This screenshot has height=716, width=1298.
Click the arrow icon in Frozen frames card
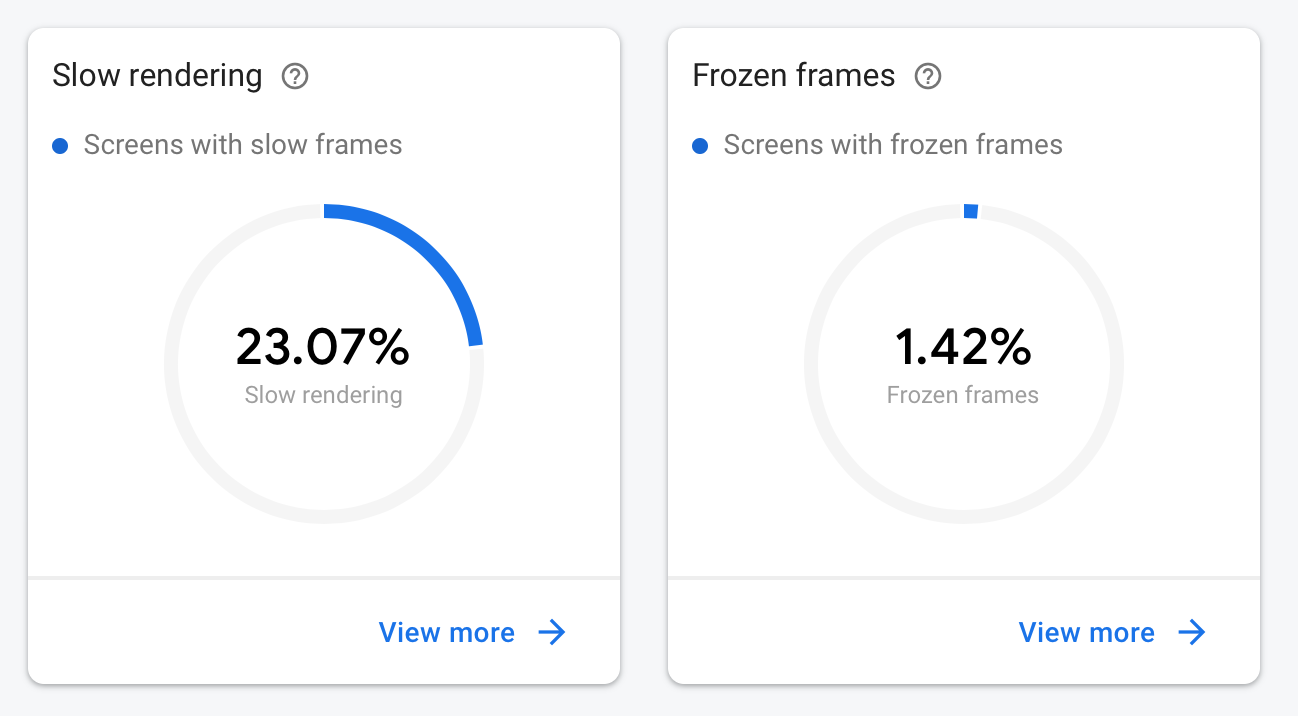click(1192, 632)
